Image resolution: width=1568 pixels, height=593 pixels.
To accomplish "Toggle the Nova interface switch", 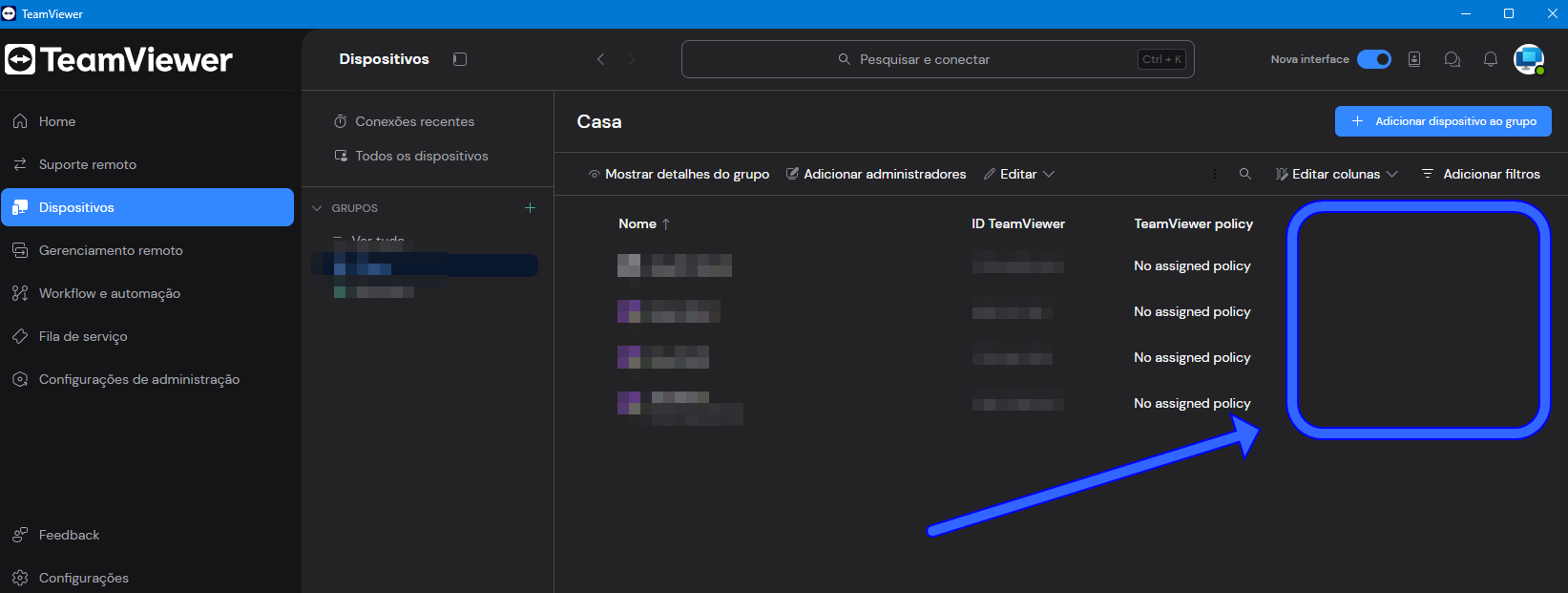I will [x=1374, y=59].
